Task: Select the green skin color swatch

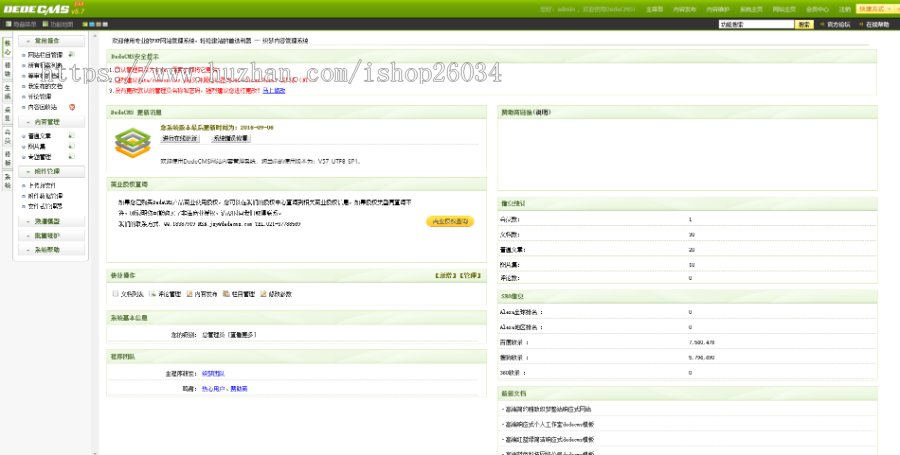Action: click(x=85, y=24)
